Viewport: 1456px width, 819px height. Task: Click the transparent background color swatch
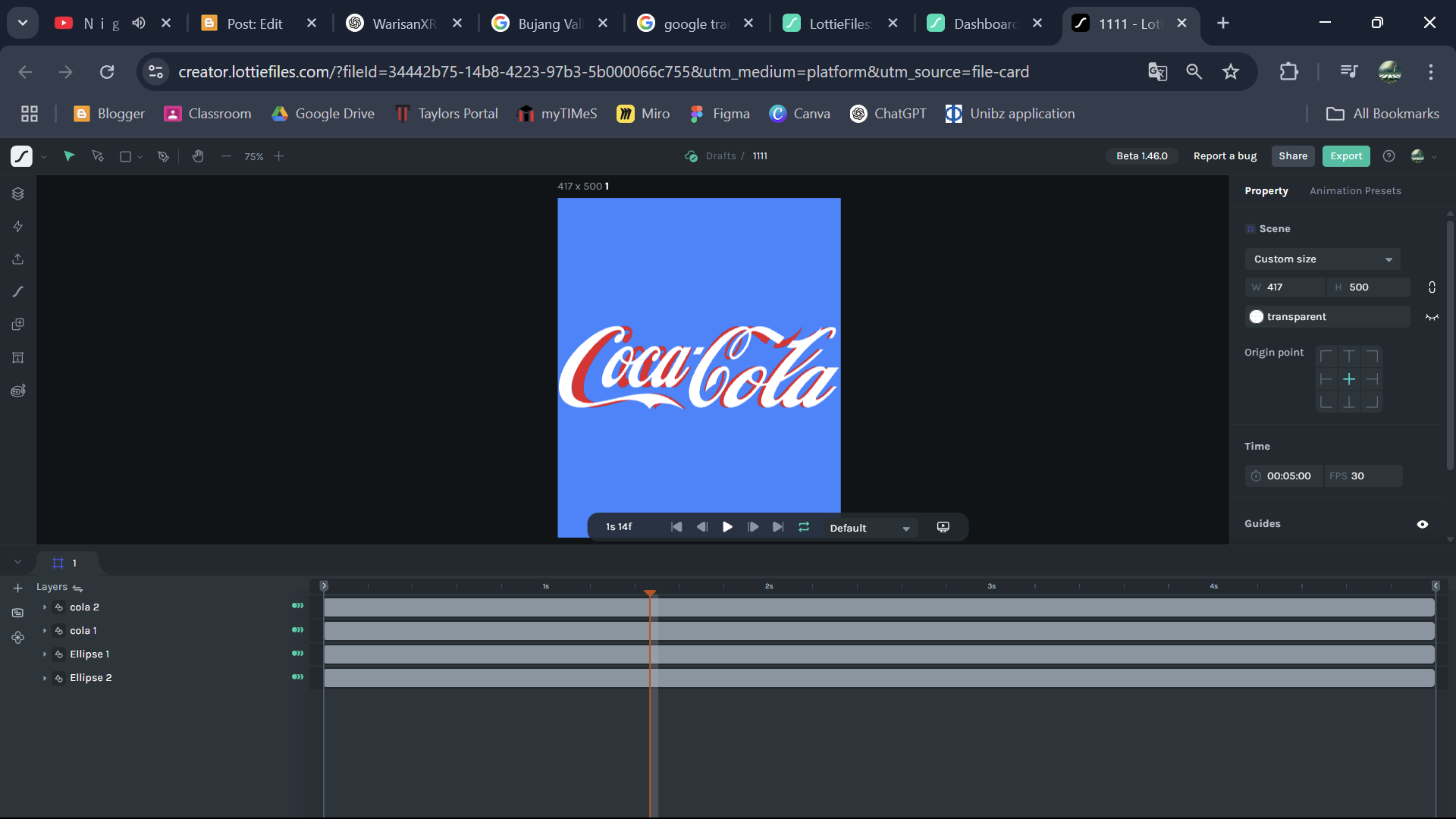[x=1257, y=317]
